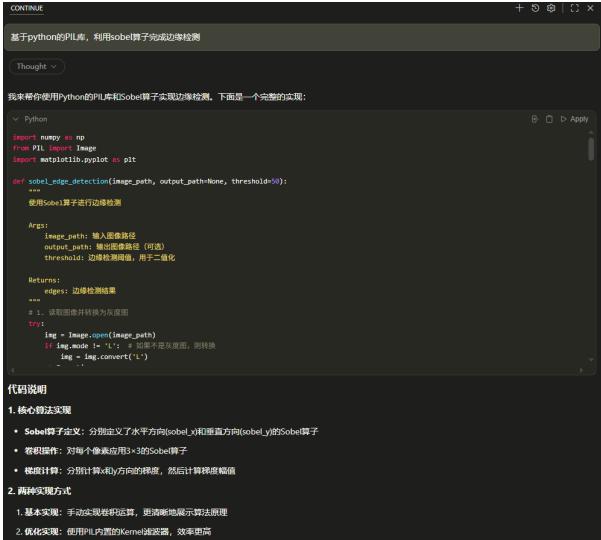The image size is (601, 540).
Task: Copy code block clipboard icon
Action: coord(549,119)
